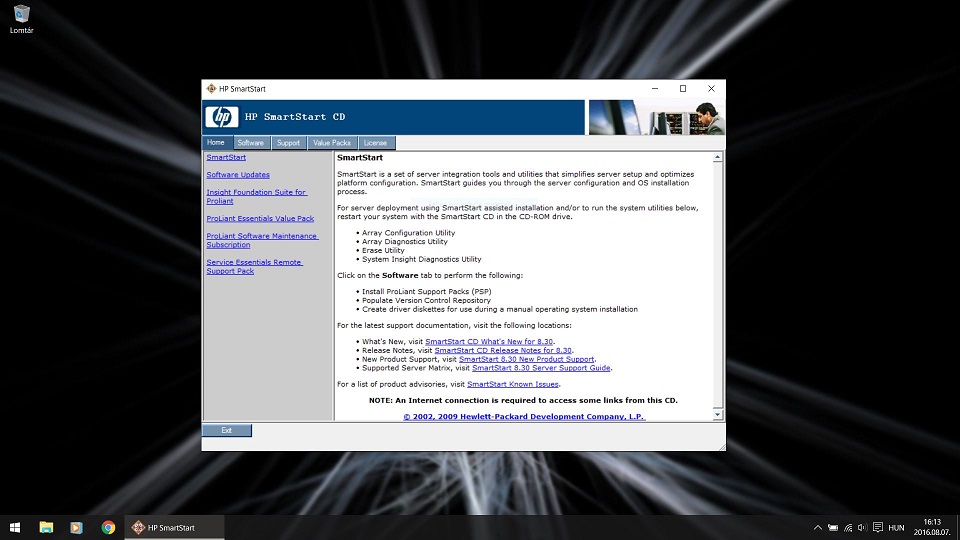This screenshot has width=960, height=540.
Task: Click the scrollbar up arrow
Action: (718, 157)
